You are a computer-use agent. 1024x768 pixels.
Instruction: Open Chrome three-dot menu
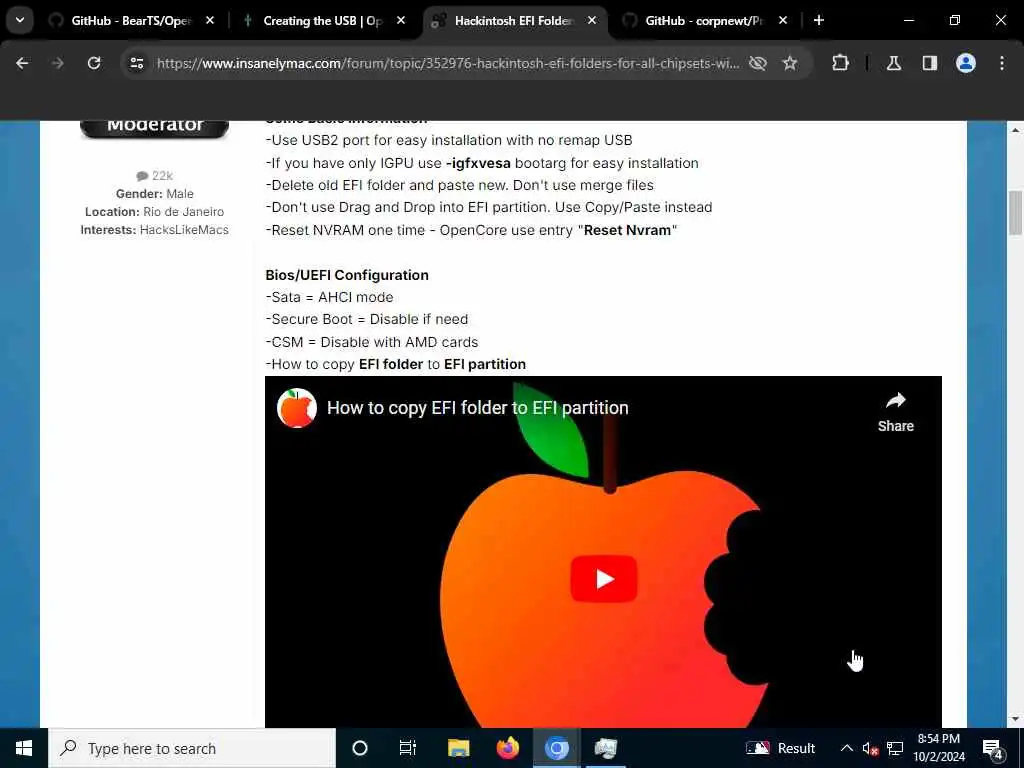click(1002, 63)
